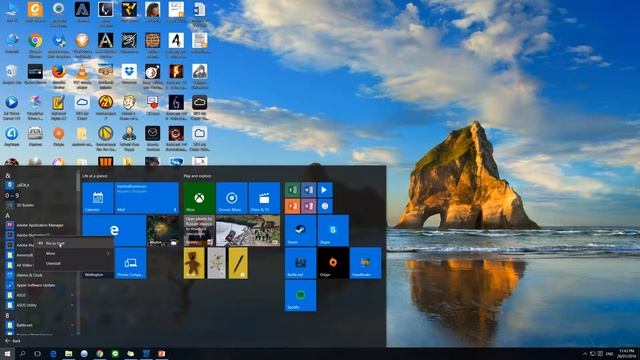Open Recycle Bin on desktop
The height and width of the screenshot is (360, 640).
click(x=11, y=74)
